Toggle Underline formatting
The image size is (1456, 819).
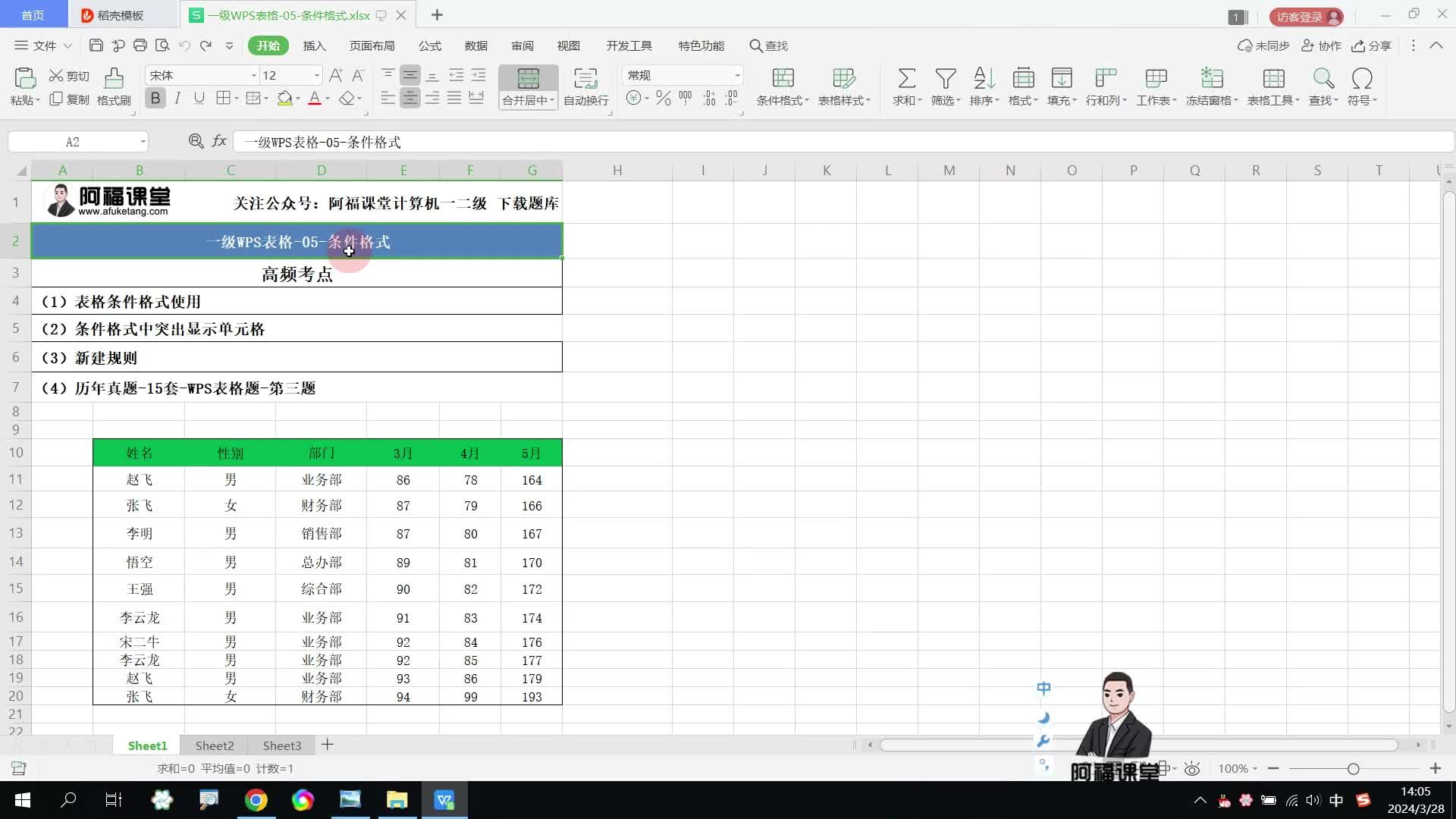click(x=199, y=99)
